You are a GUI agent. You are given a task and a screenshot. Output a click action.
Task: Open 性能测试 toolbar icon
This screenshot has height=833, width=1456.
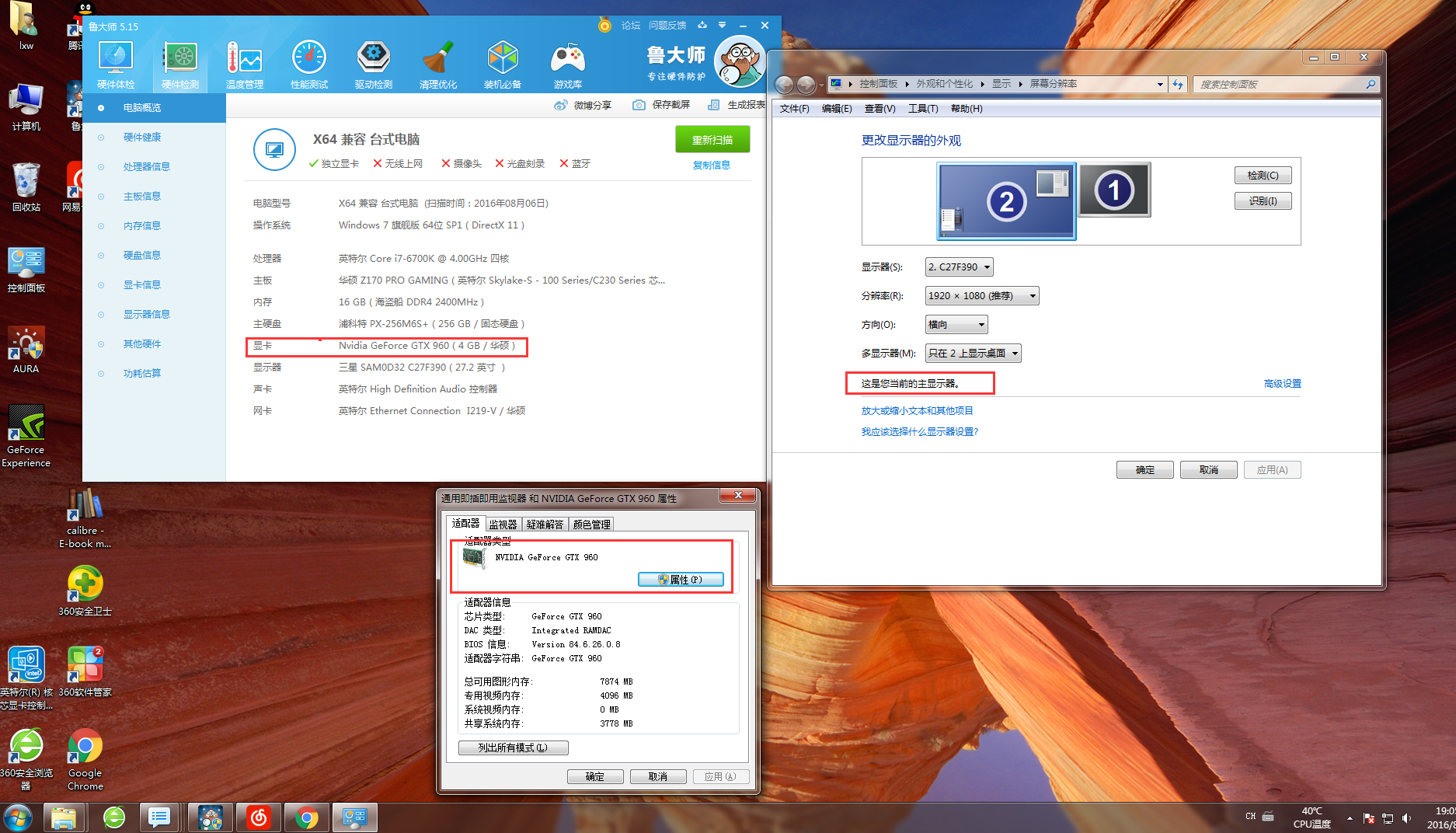click(x=309, y=65)
